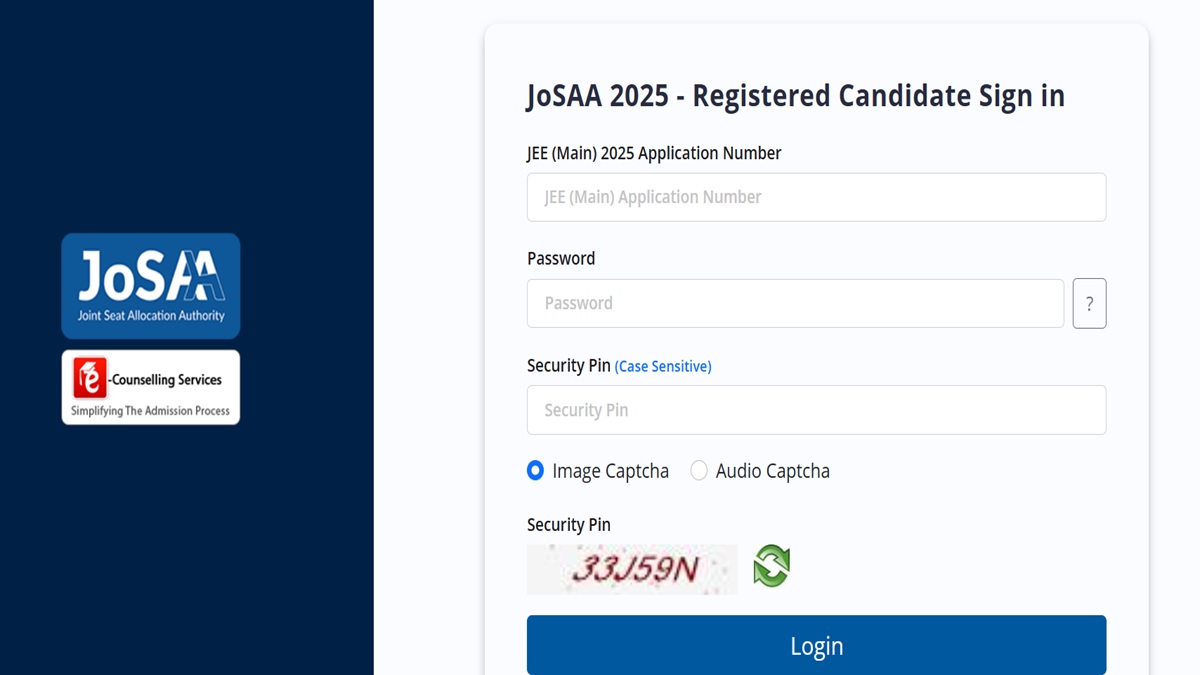The width and height of the screenshot is (1200, 675).
Task: Click the "(Case Sensitive)" text
Action: pyautogui.click(x=663, y=367)
